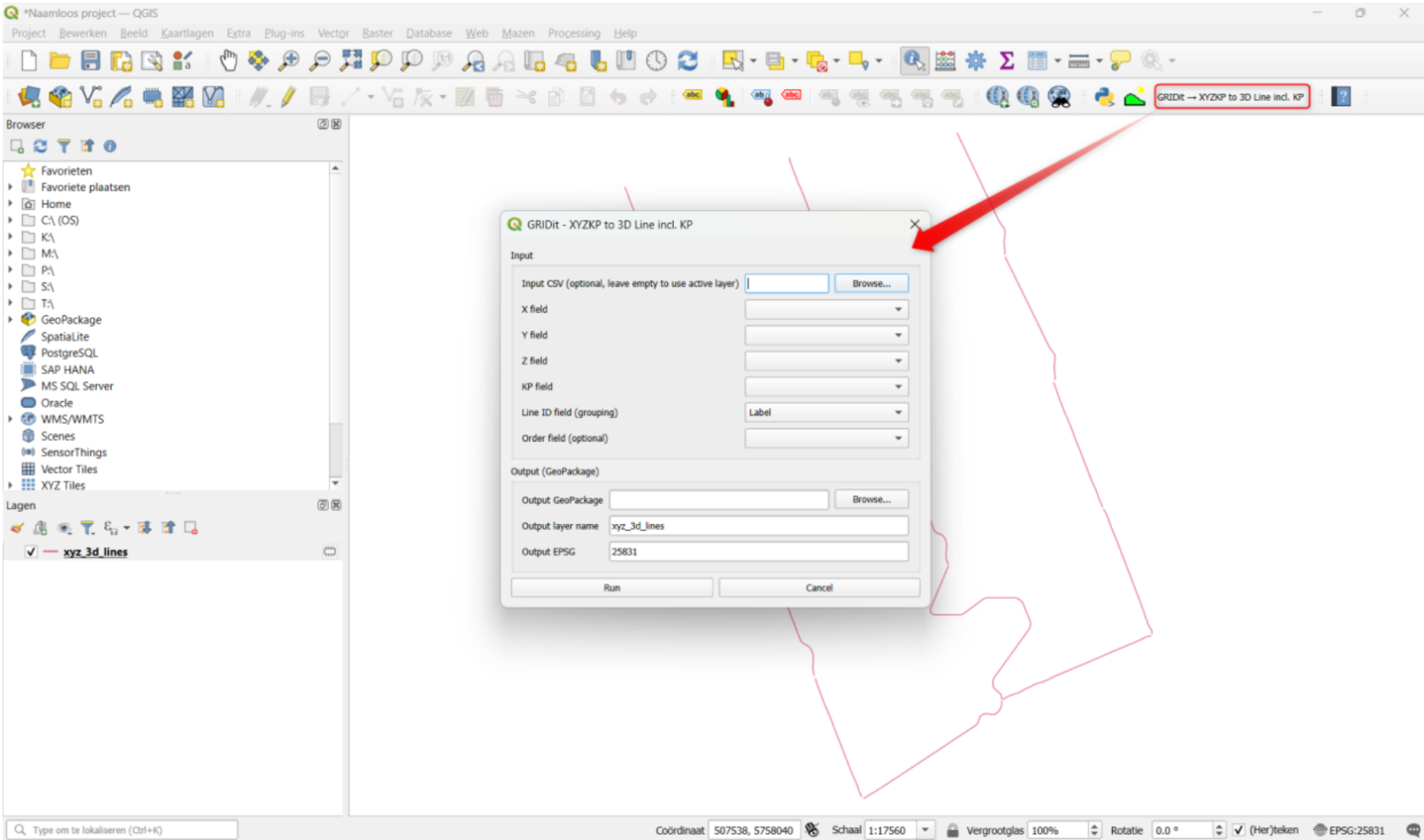Create a new project with the blank page icon
This screenshot has height=840, width=1424.
coord(29,61)
